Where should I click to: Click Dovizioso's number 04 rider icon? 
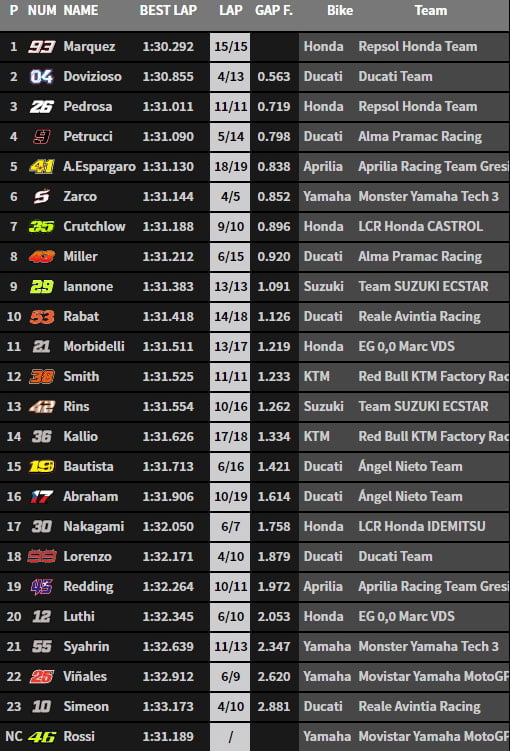42,77
